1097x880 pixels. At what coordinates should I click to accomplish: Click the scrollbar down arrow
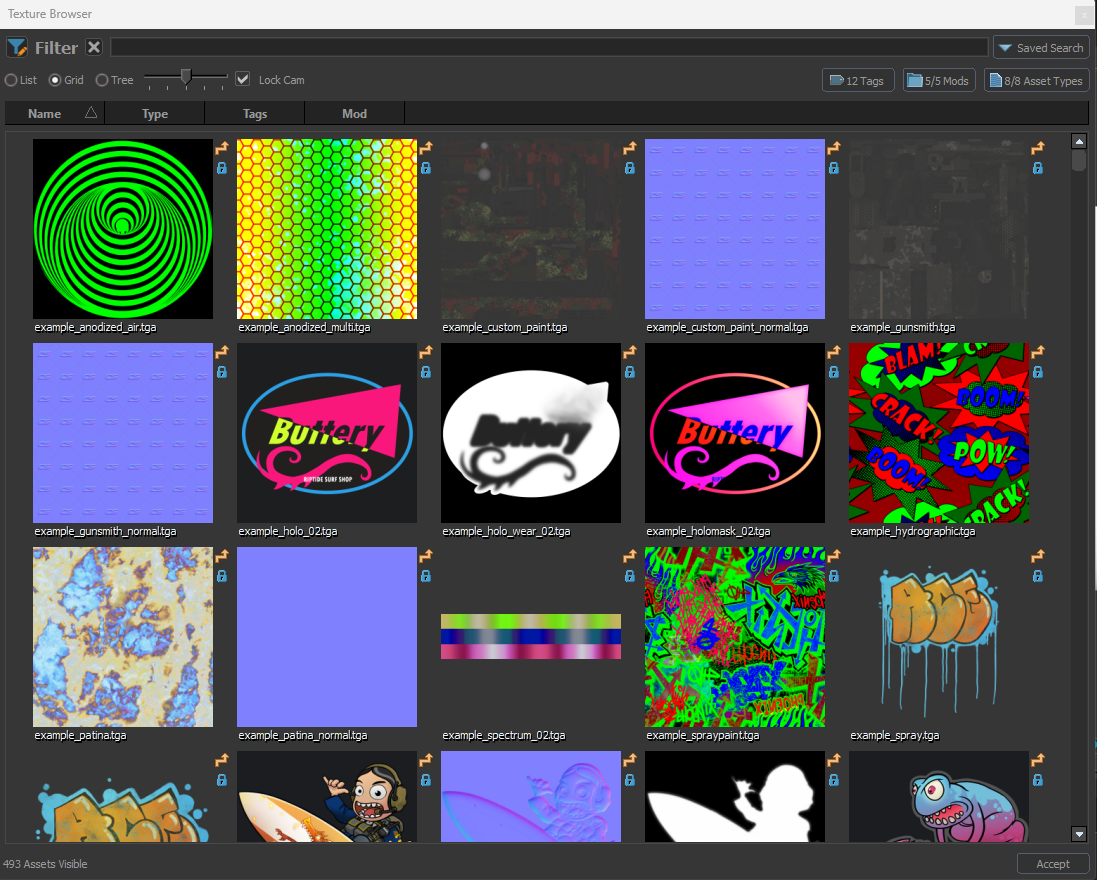[x=1079, y=833]
